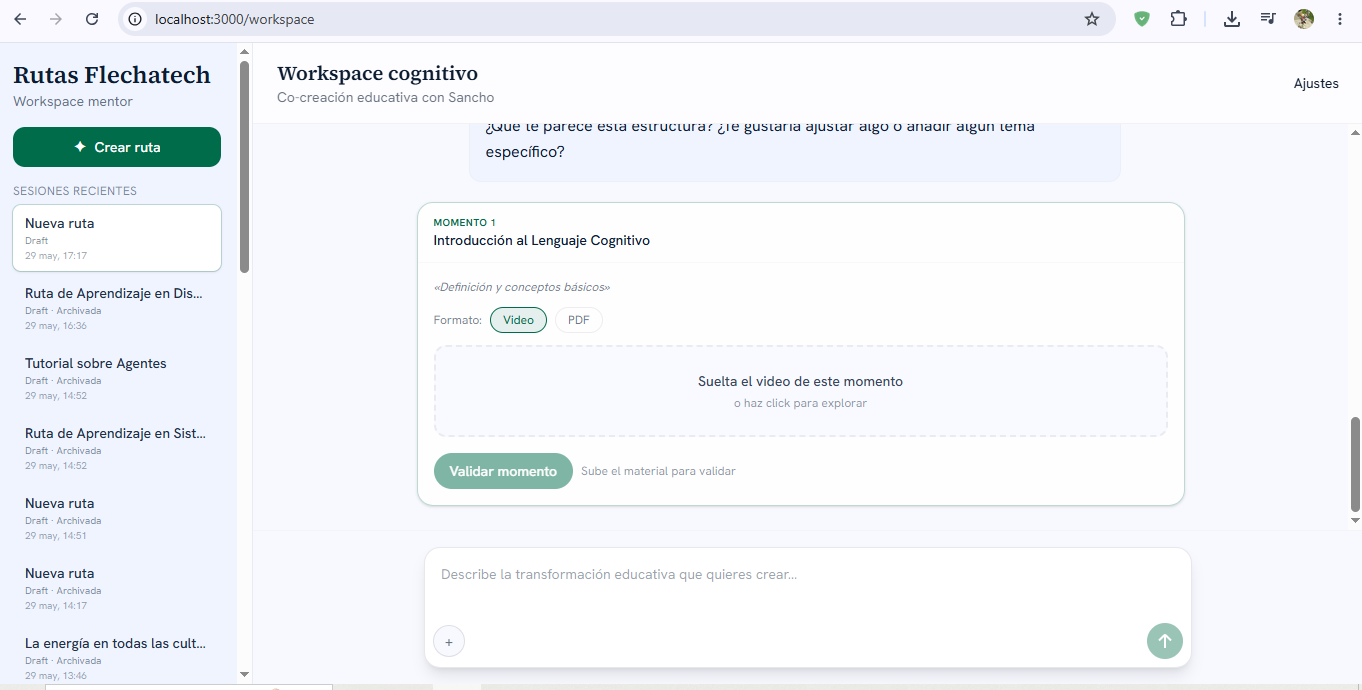This screenshot has height=690, width=1362.
Task: Click the sidebar scrollbar down arrow
Action: [244, 675]
